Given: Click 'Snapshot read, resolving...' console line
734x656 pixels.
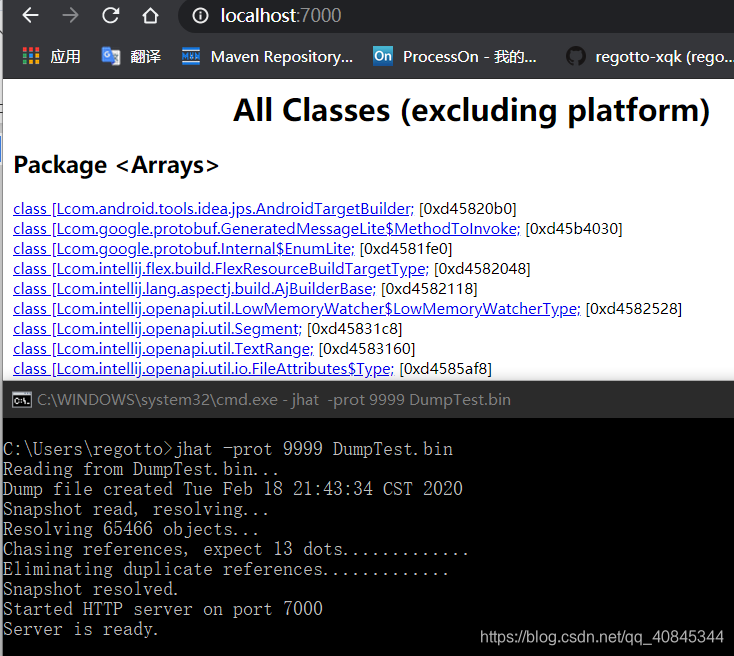Looking at the screenshot, I should pyautogui.click(x=136, y=509).
